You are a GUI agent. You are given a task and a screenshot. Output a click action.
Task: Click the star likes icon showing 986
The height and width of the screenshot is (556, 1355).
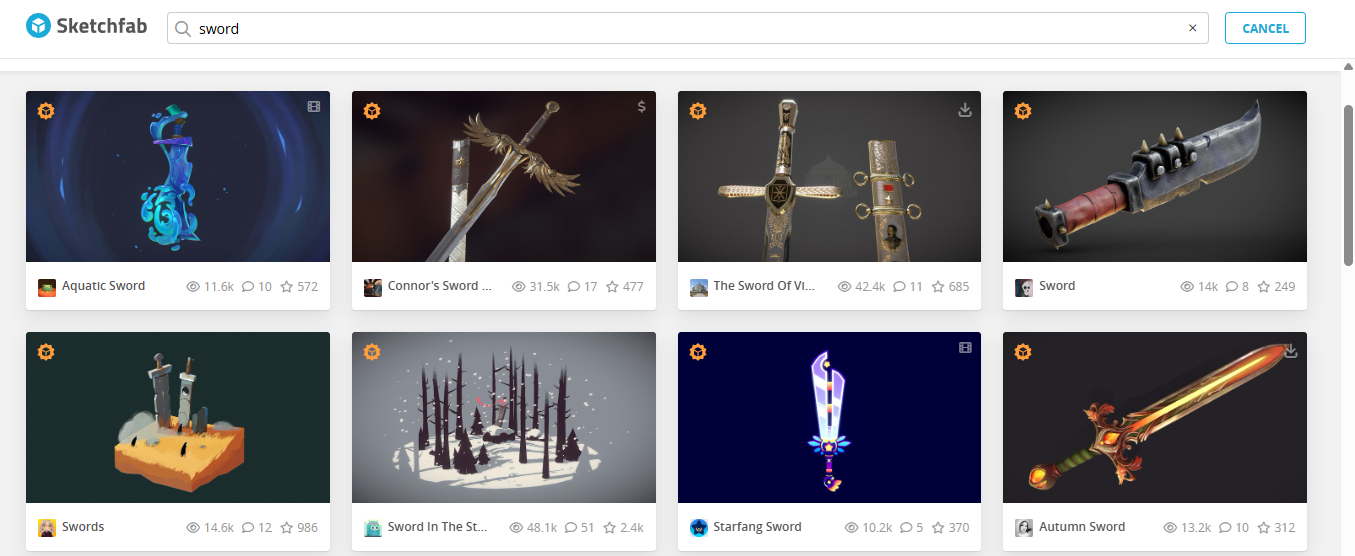286,528
